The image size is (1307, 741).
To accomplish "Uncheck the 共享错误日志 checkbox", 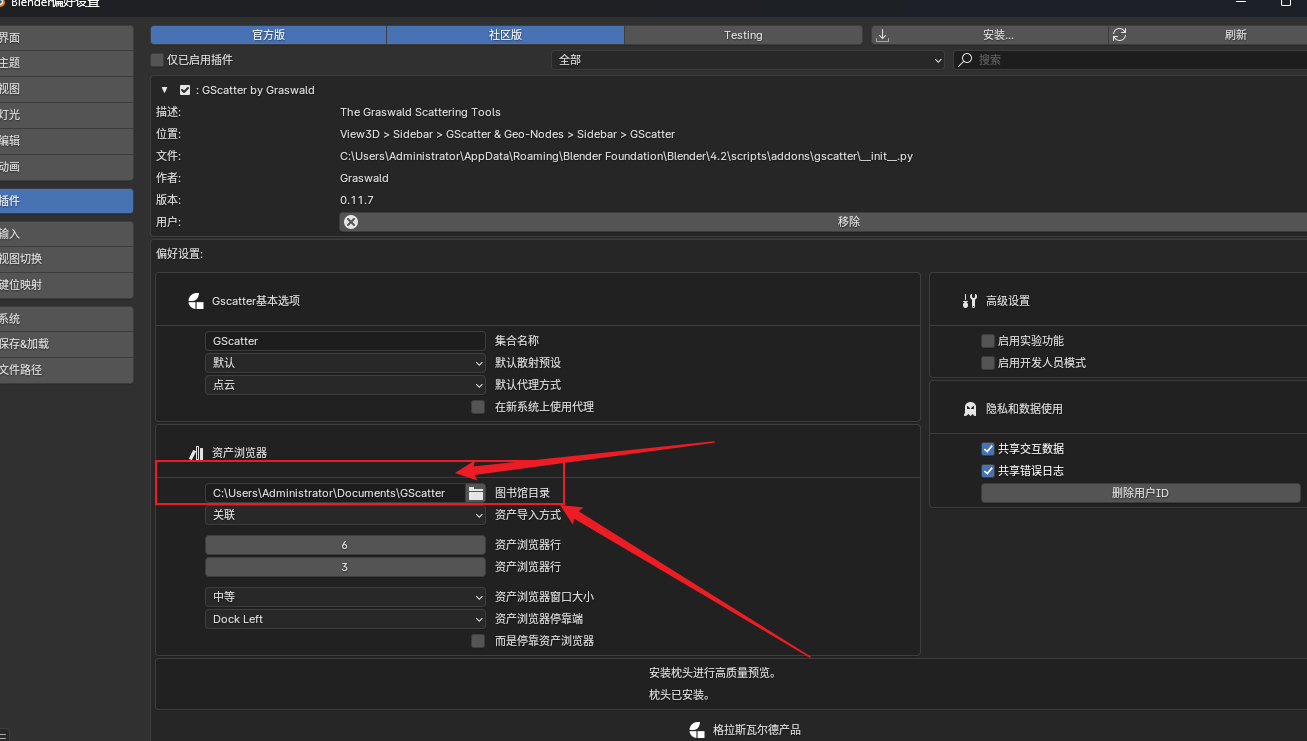I will point(988,471).
